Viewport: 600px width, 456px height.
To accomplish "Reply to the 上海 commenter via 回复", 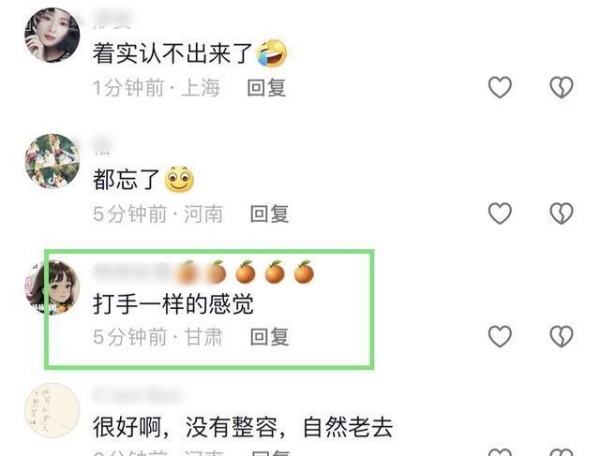I will [x=266, y=88].
